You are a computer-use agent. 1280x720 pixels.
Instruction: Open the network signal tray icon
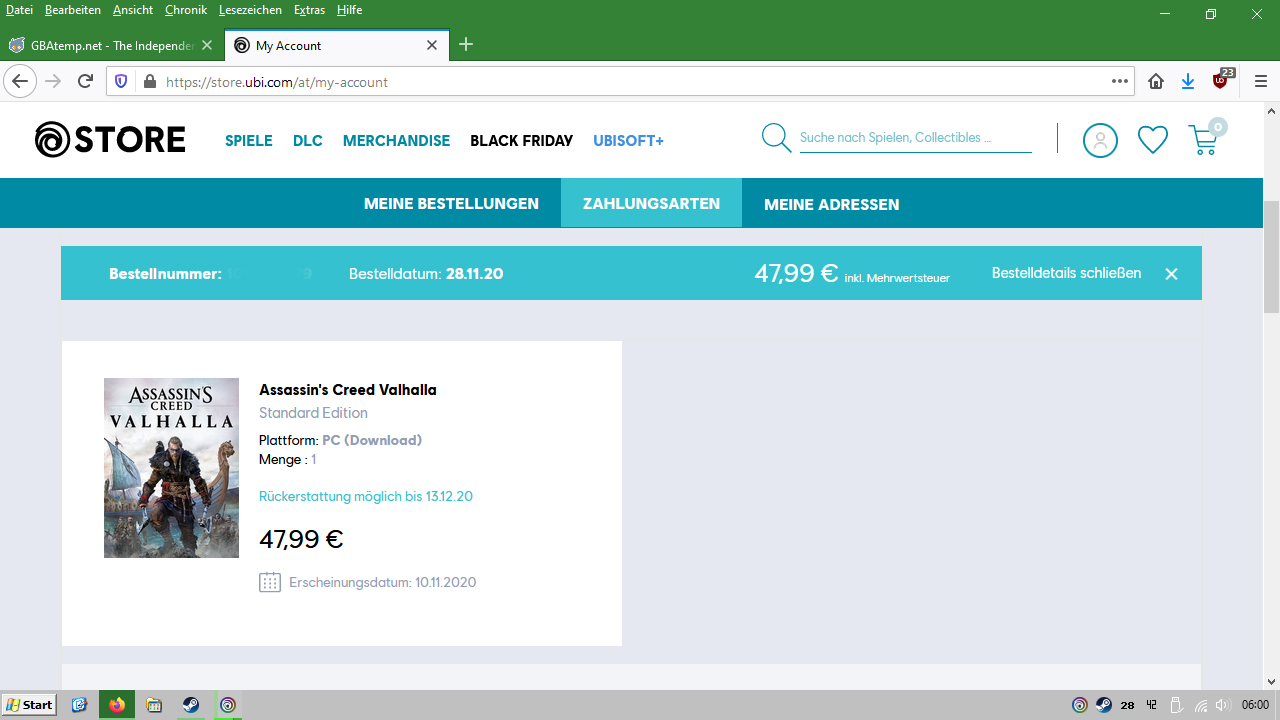pyautogui.click(x=1201, y=705)
